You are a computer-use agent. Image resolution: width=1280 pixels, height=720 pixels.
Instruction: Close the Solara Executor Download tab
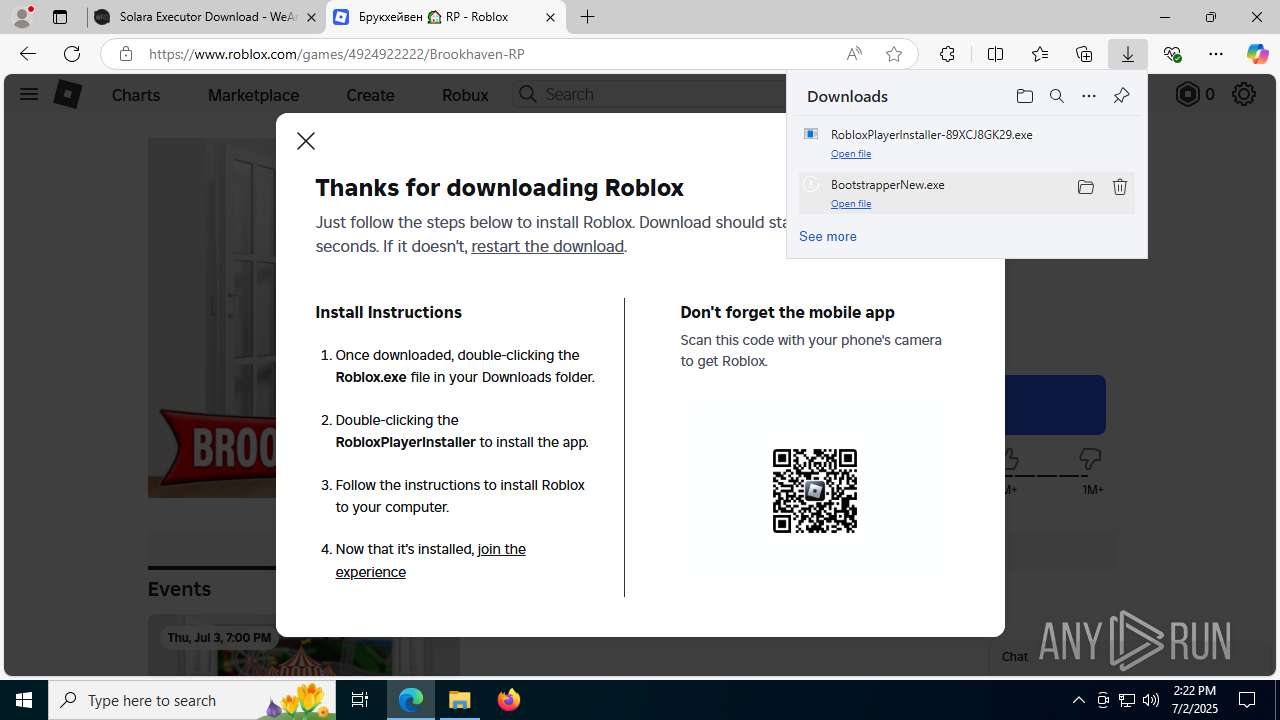pos(311,17)
